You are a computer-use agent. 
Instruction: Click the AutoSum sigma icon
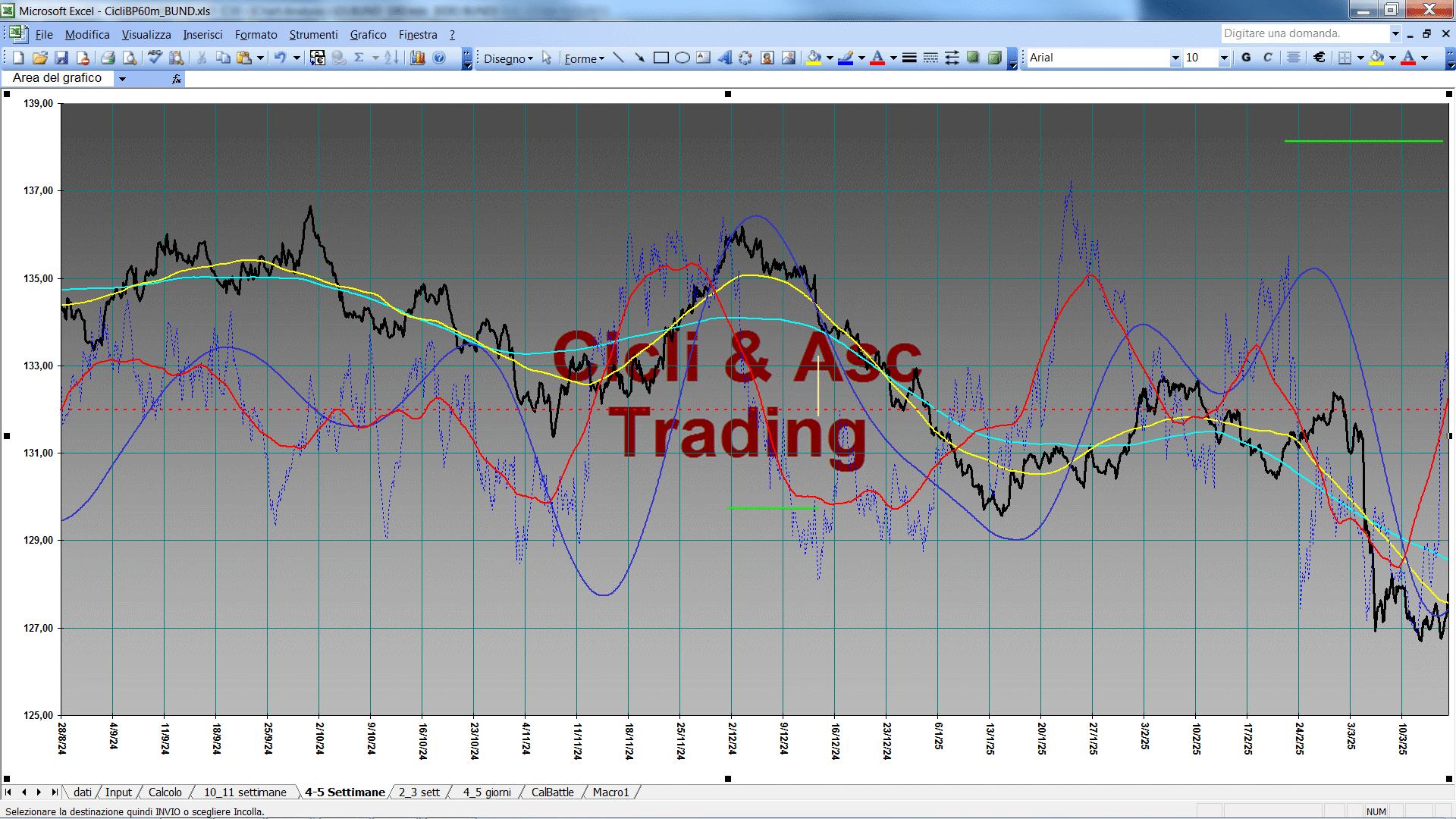point(359,58)
